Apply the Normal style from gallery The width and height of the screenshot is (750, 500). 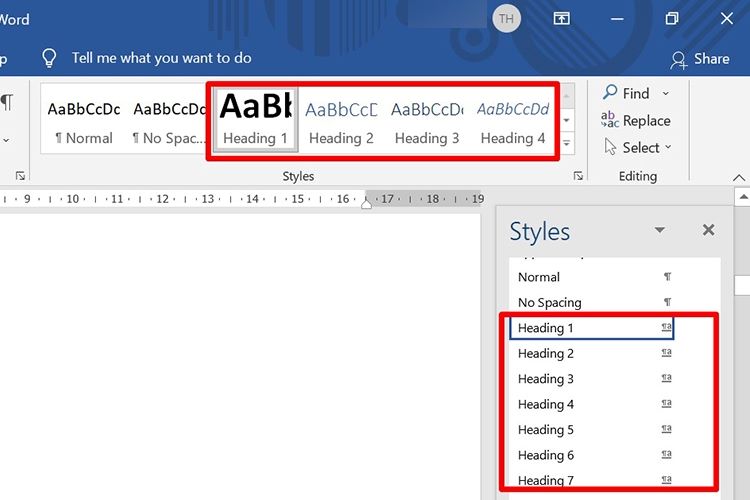[x=84, y=119]
